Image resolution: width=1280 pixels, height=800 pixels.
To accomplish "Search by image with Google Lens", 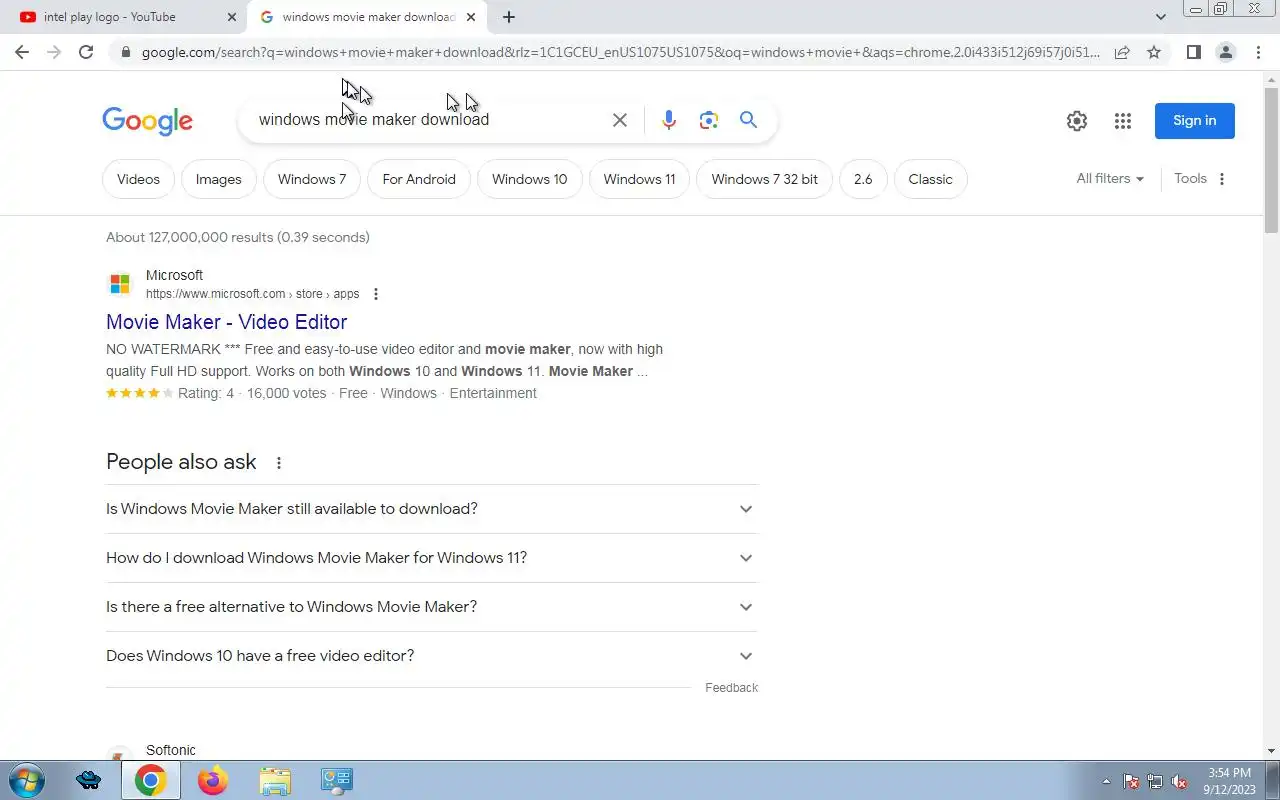I will click(709, 120).
